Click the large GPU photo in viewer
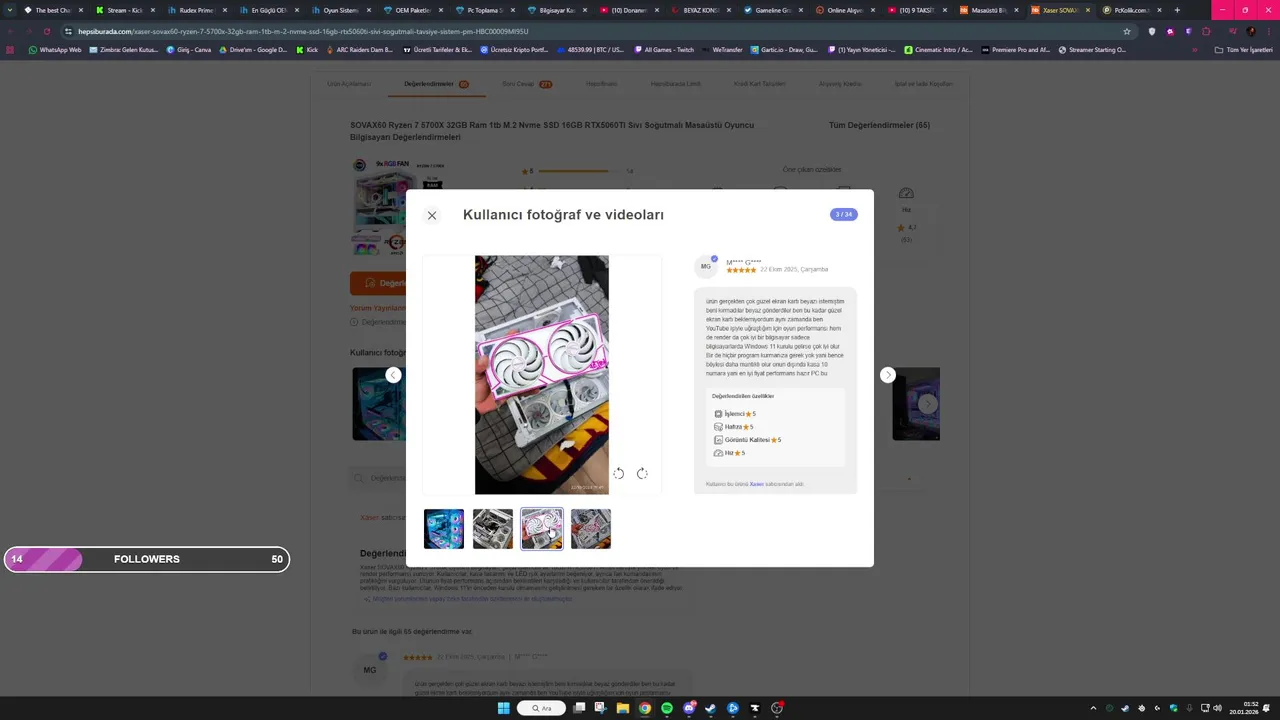Screen dimensions: 1280x720 pyautogui.click(x=542, y=375)
